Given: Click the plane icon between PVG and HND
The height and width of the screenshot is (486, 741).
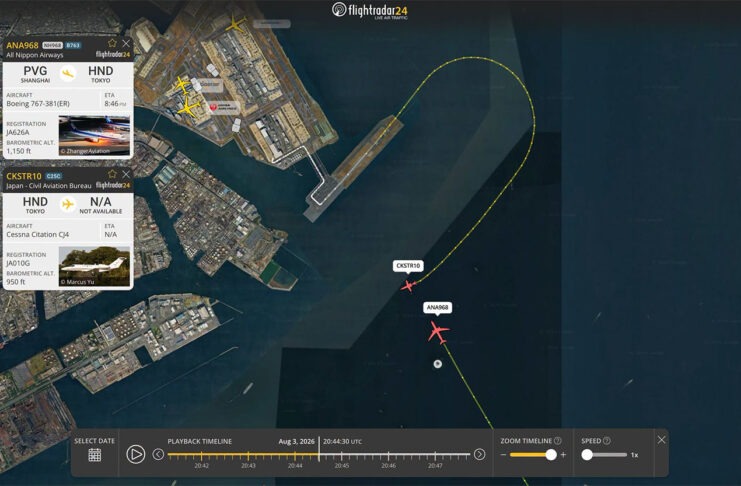Looking at the screenshot, I should click(x=68, y=74).
